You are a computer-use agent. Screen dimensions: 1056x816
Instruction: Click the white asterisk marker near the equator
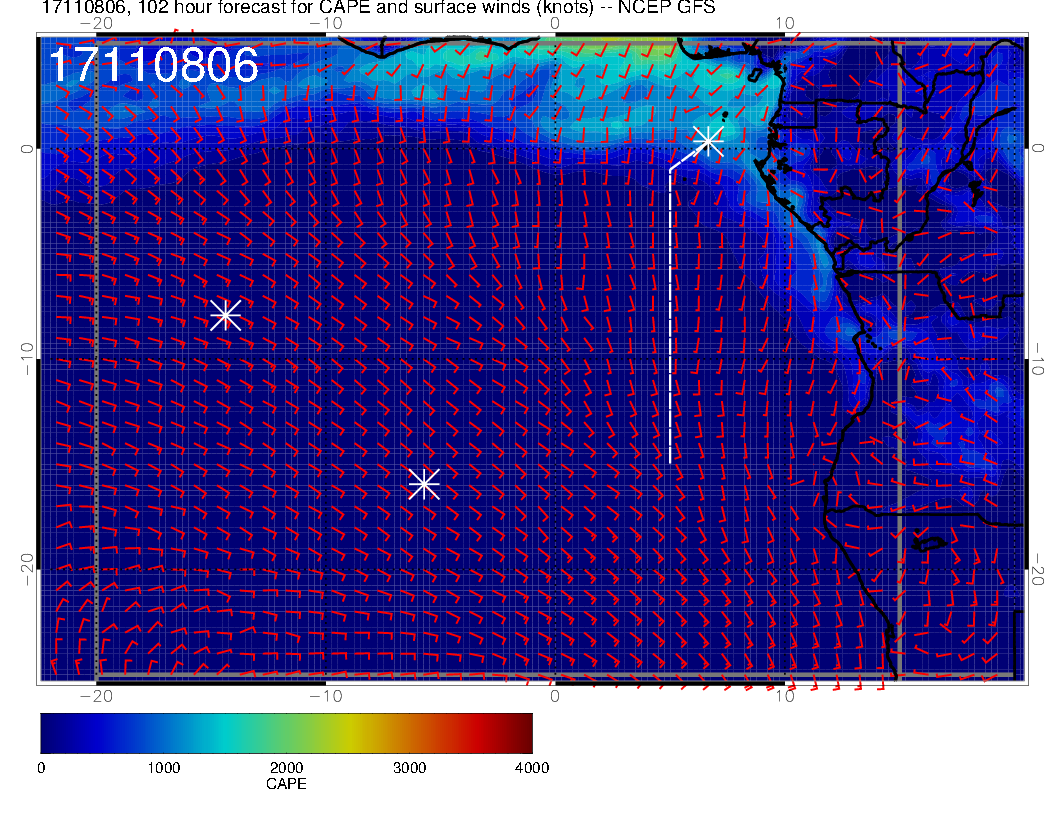click(708, 141)
